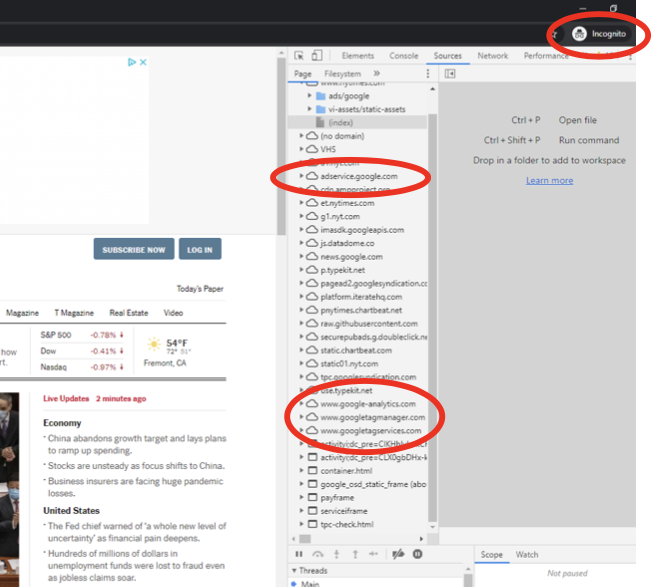The width and height of the screenshot is (651, 587).
Task: Switch to the Sources tab
Action: [x=448, y=56]
